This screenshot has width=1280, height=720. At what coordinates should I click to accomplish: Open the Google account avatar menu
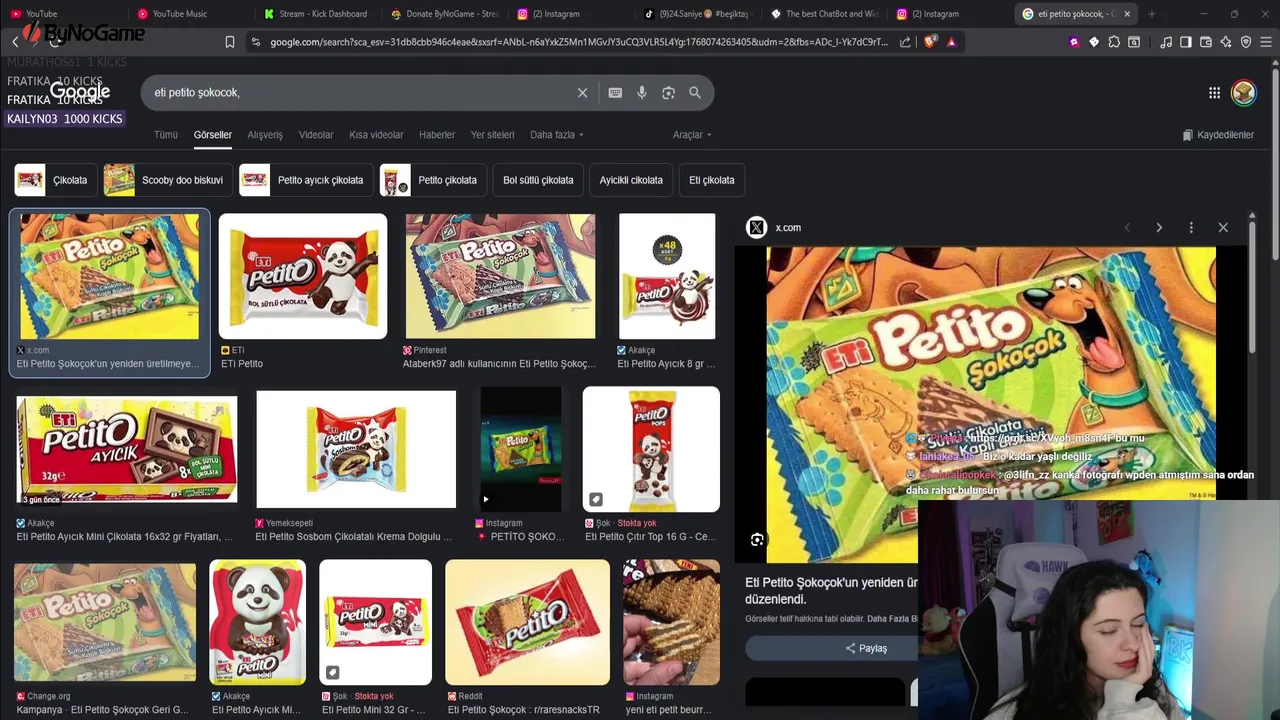[1243, 93]
